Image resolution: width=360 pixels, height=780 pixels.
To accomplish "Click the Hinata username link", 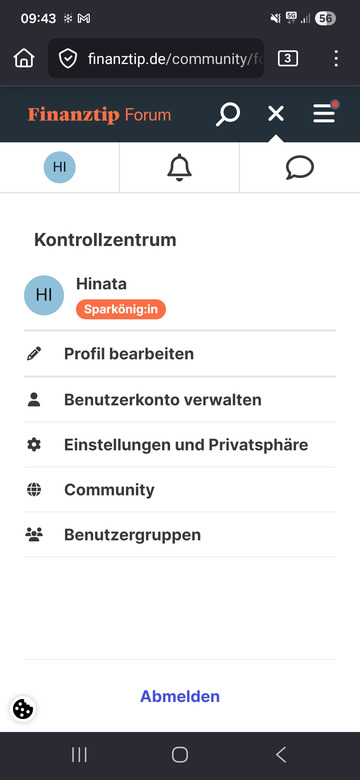I will (101, 284).
